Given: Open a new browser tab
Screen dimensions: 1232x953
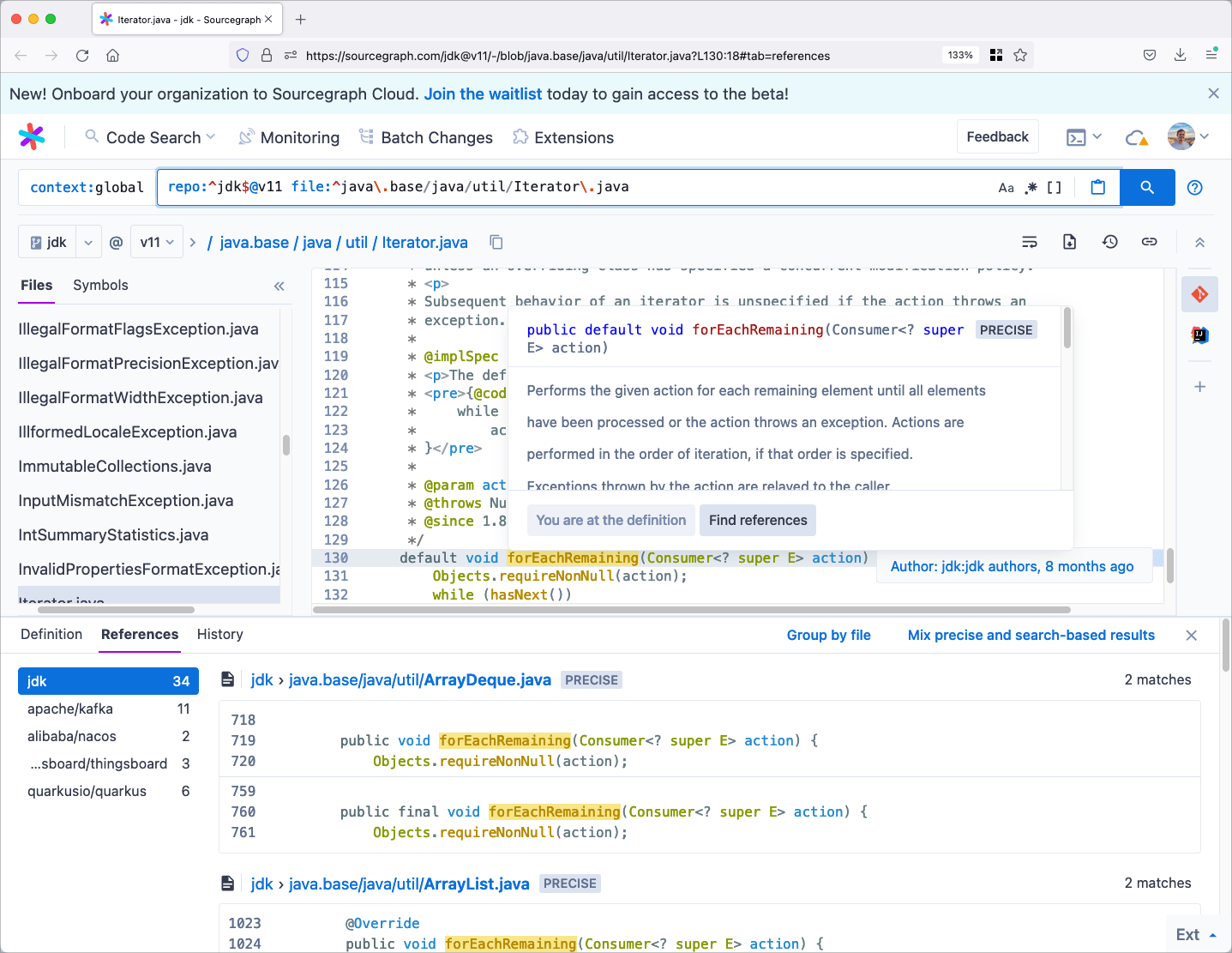Looking at the screenshot, I should click(x=300, y=19).
